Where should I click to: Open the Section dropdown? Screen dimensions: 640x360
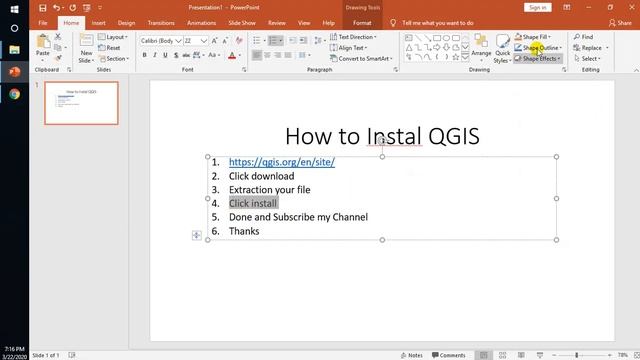click(114, 59)
